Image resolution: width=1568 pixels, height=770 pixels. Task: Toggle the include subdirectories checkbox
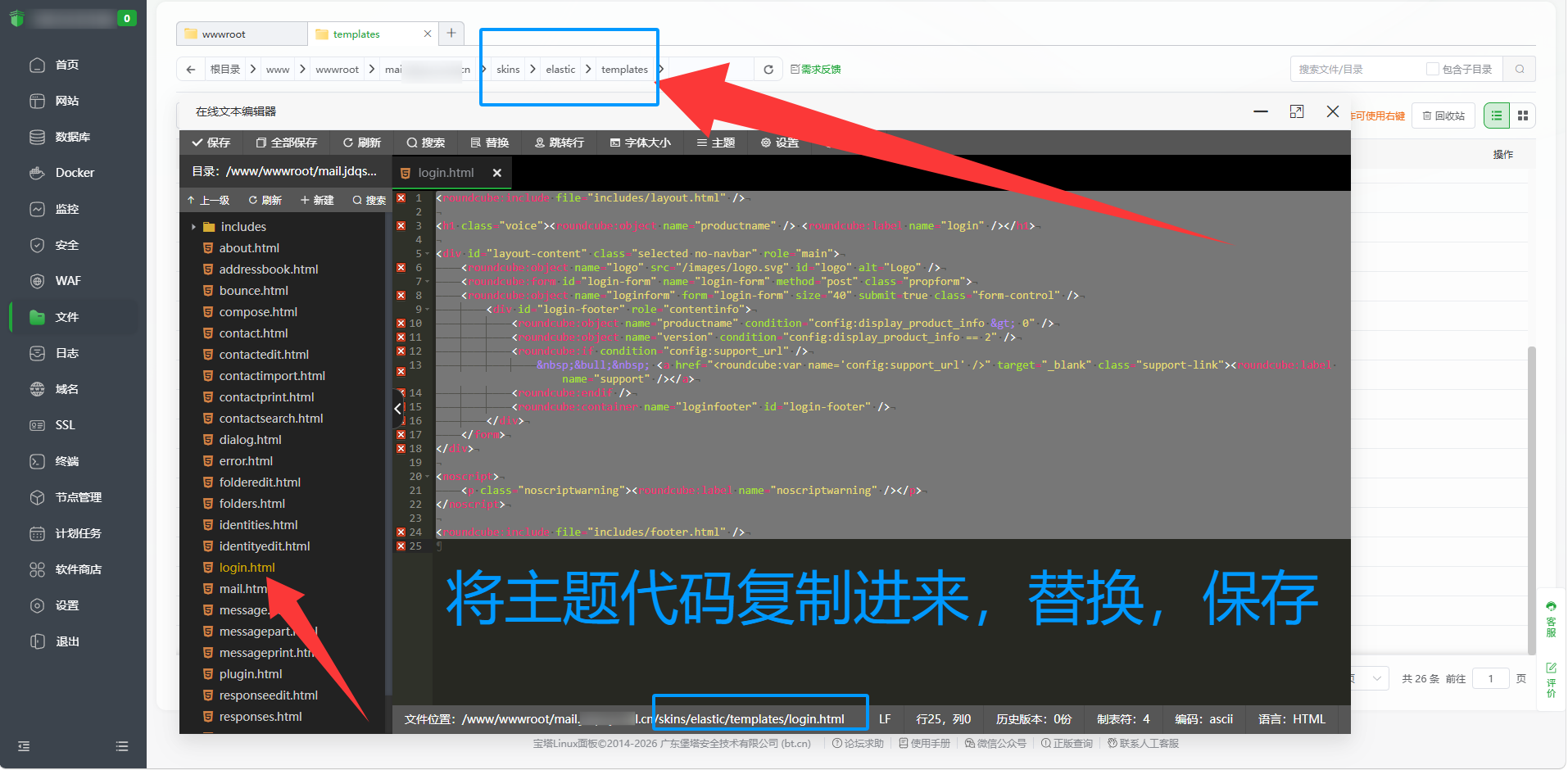click(1432, 70)
